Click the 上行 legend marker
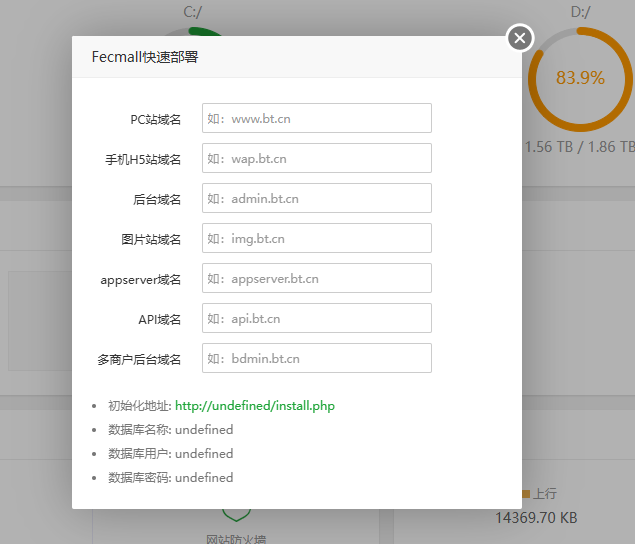 526,494
